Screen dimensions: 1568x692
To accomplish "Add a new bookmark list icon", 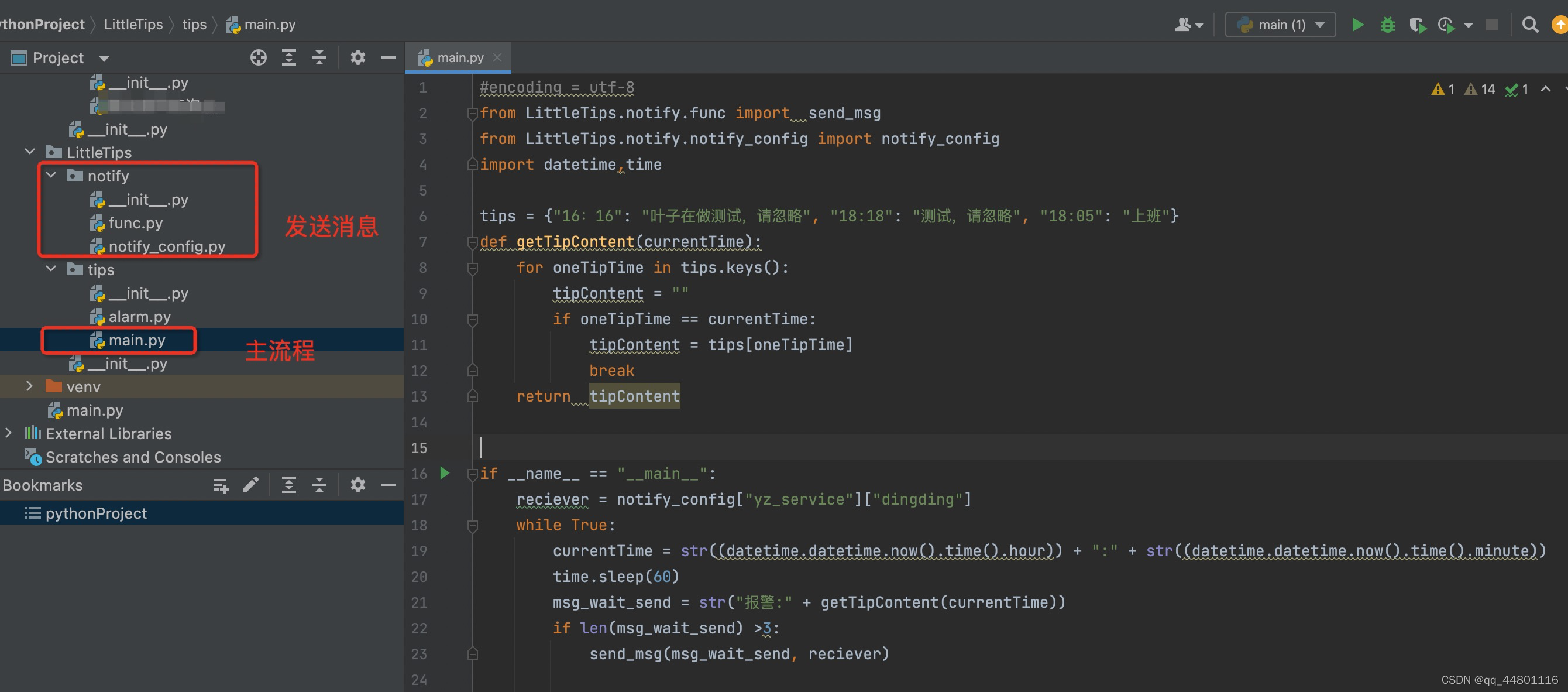I will [x=221, y=485].
